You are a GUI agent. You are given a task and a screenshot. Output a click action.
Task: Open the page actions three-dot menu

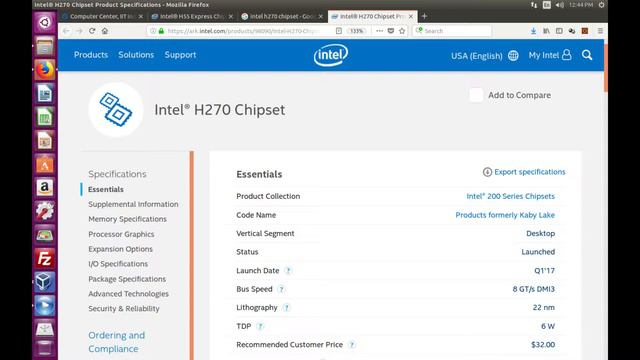379,31
